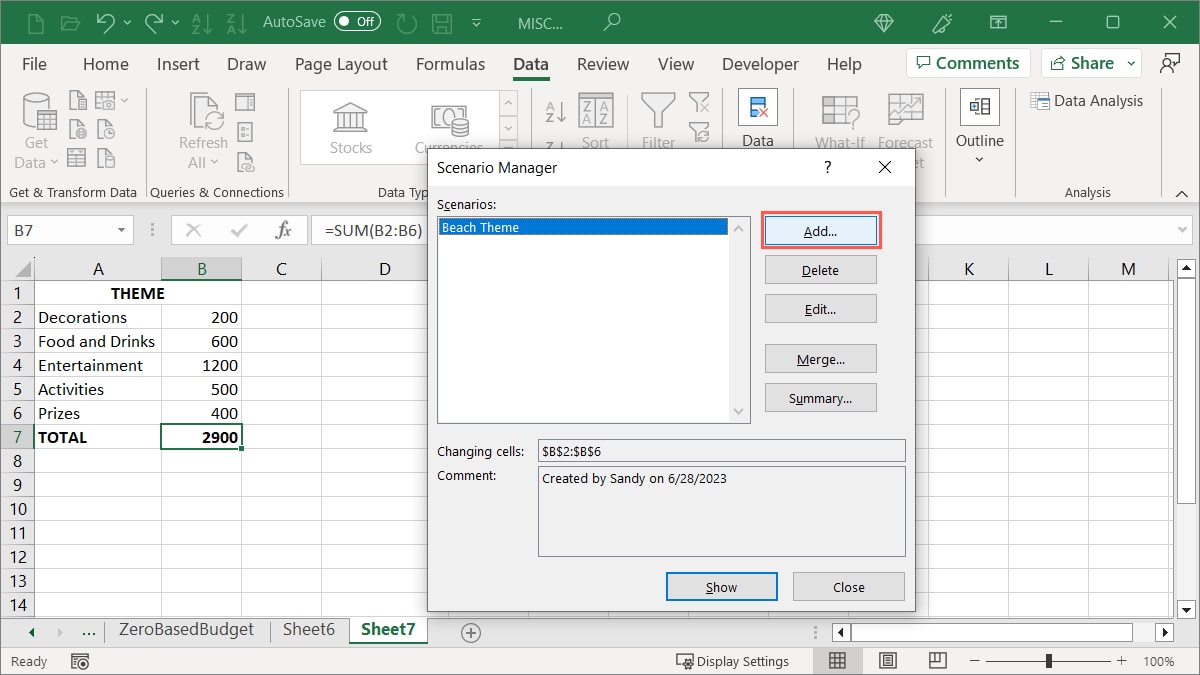1200x675 pixels.
Task: Turn off AutoSave
Action: pos(356,20)
